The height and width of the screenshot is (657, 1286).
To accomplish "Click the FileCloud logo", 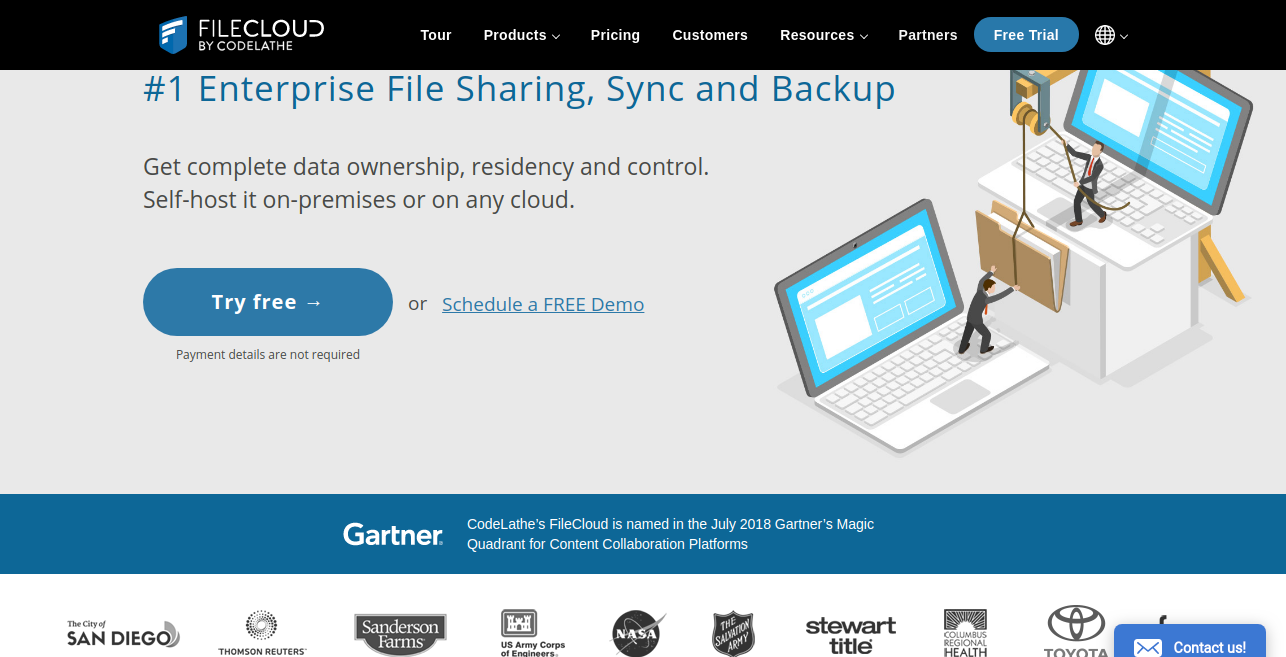I will click(240, 34).
